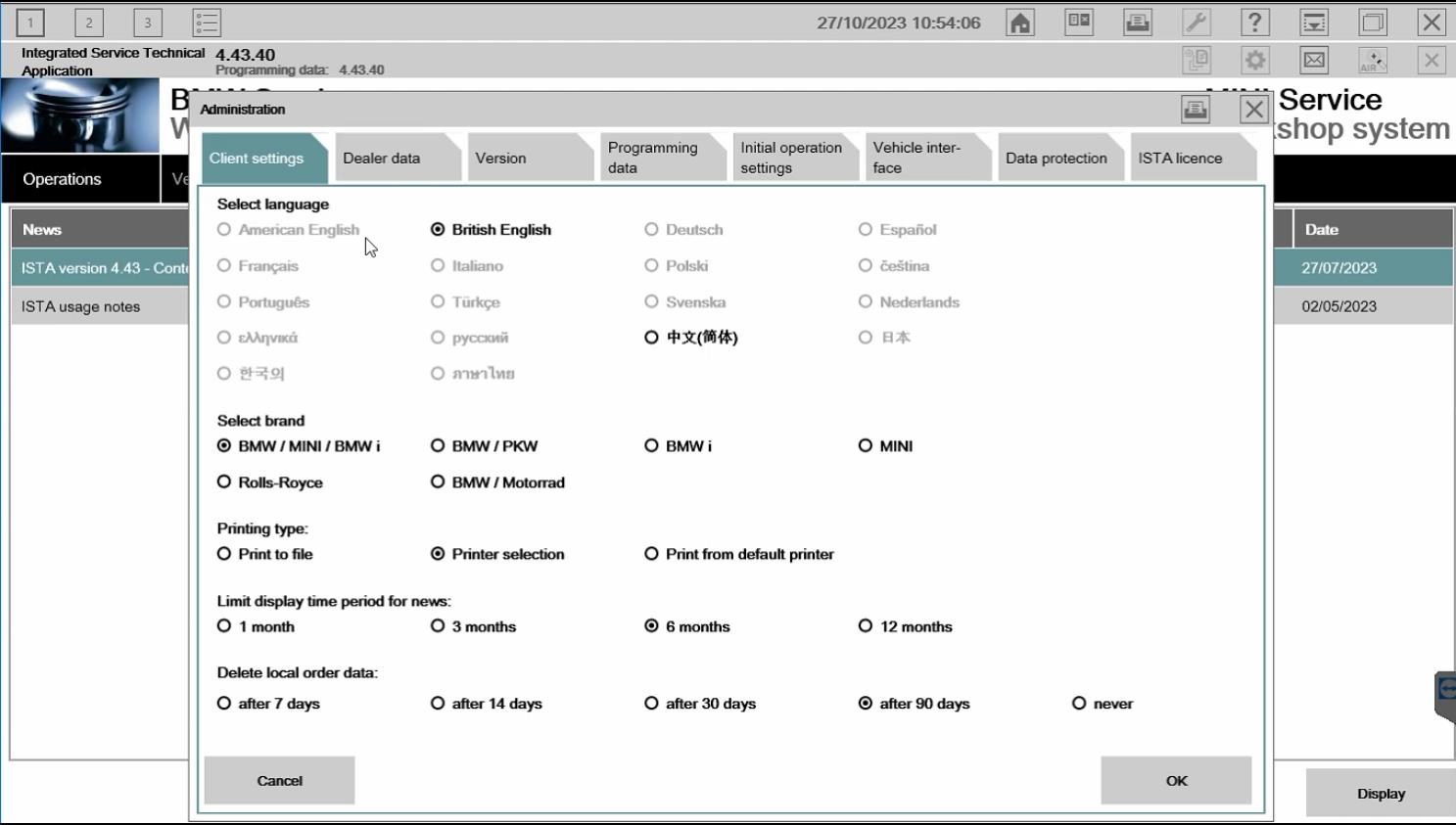Switch to Client settings tab
The width and height of the screenshot is (1456, 825).
click(x=262, y=158)
